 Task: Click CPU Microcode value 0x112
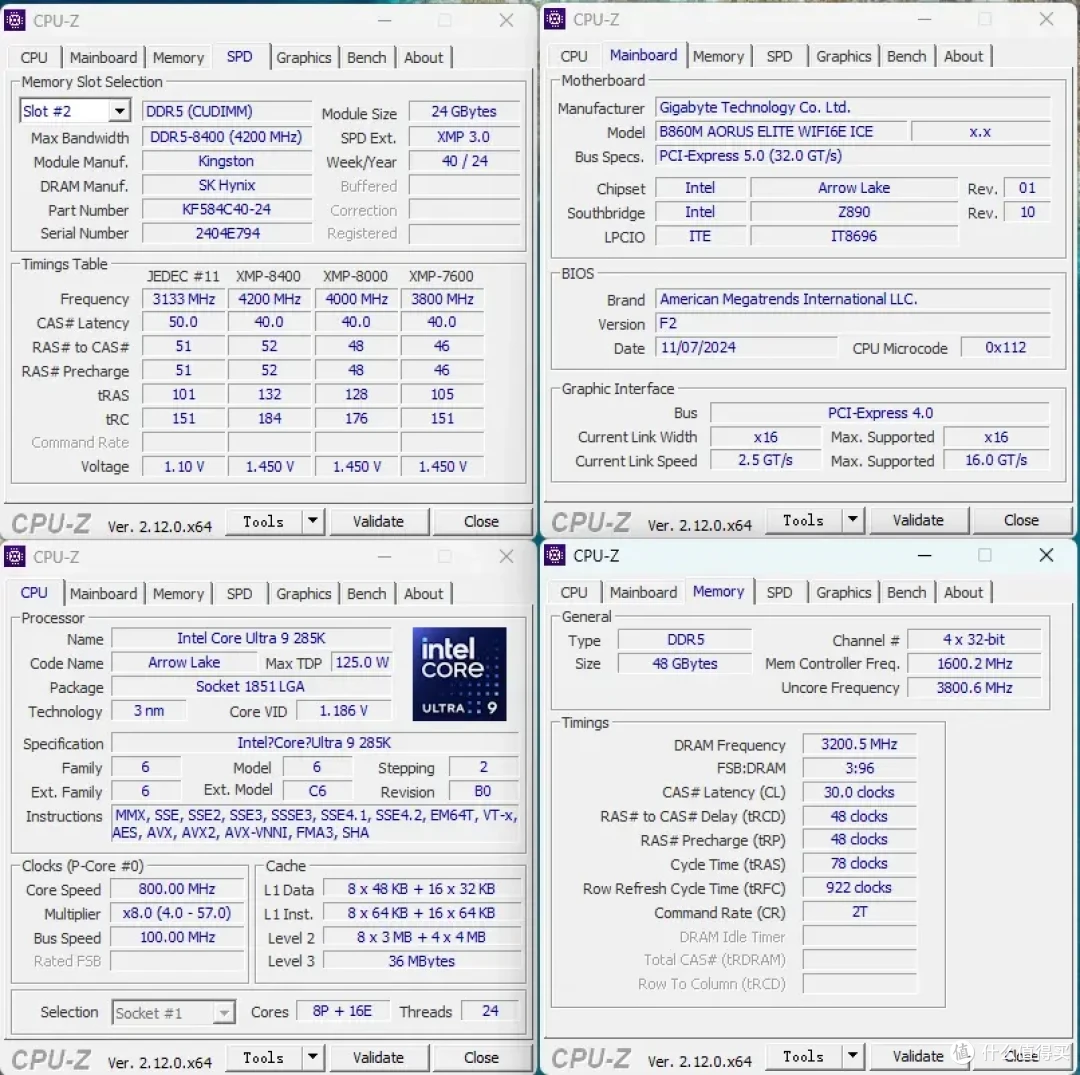pyautogui.click(x=1006, y=347)
